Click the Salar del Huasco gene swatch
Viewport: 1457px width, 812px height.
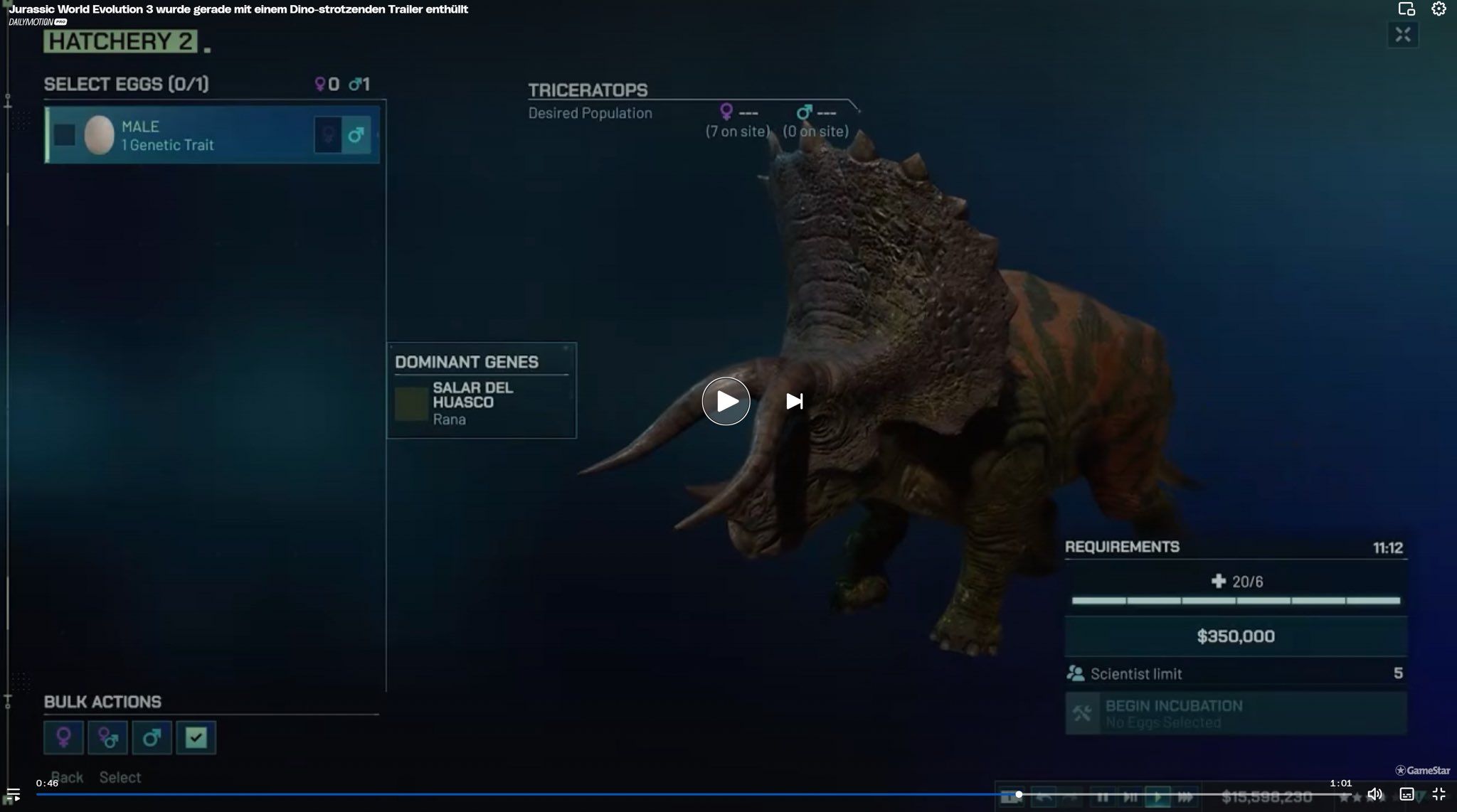click(x=411, y=404)
